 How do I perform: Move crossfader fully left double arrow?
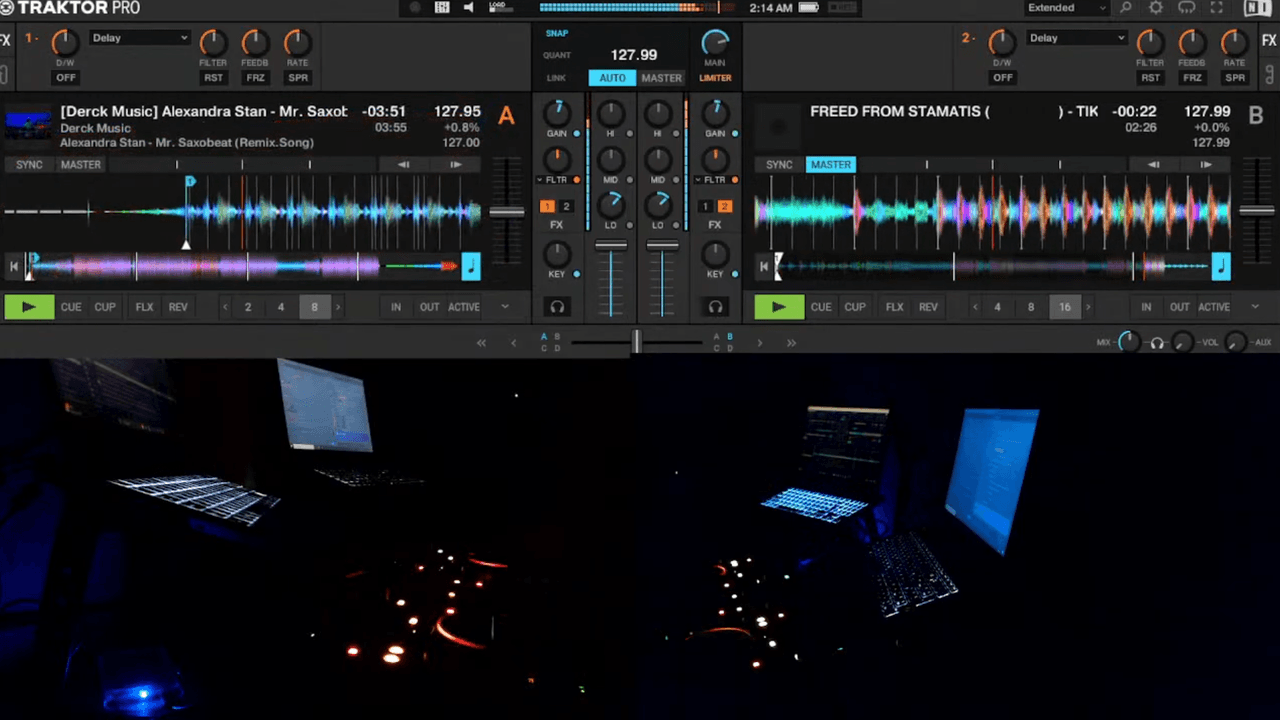click(x=481, y=343)
